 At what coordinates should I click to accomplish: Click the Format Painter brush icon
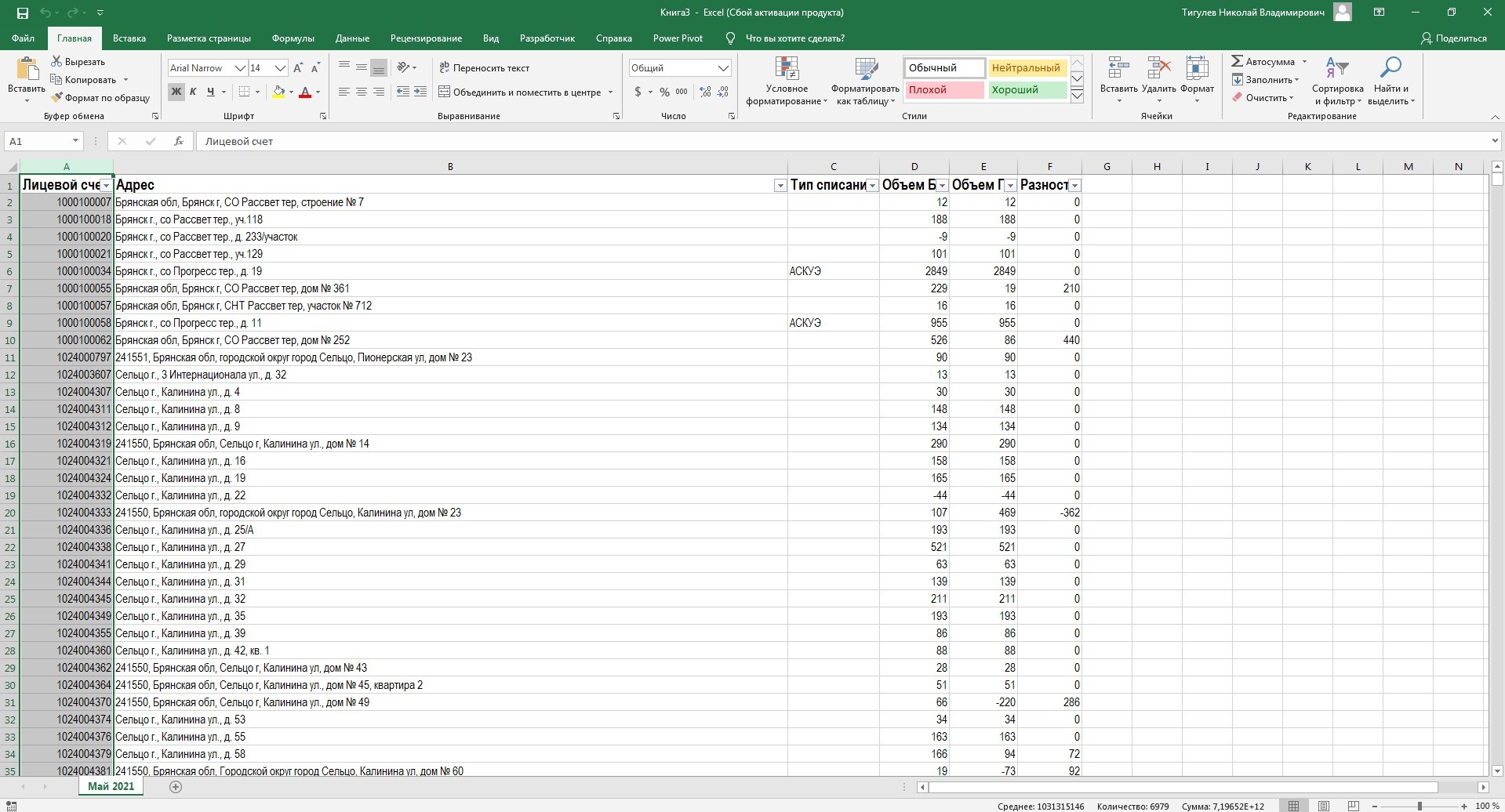(56, 98)
